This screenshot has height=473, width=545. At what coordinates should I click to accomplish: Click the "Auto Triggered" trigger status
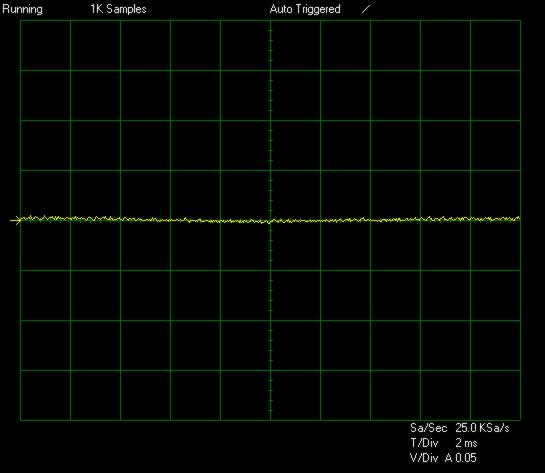click(305, 9)
